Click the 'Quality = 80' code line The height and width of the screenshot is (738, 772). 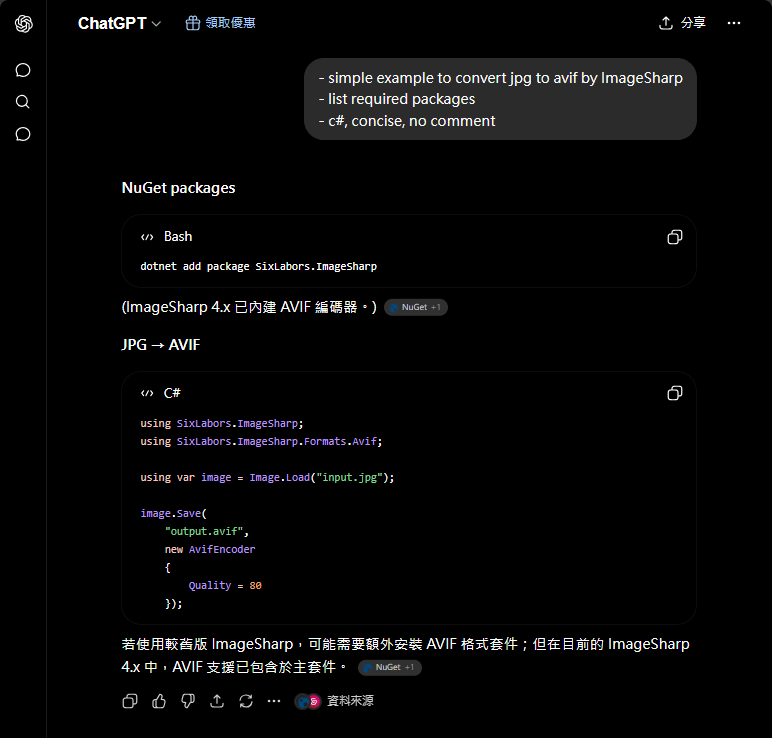click(225, 585)
